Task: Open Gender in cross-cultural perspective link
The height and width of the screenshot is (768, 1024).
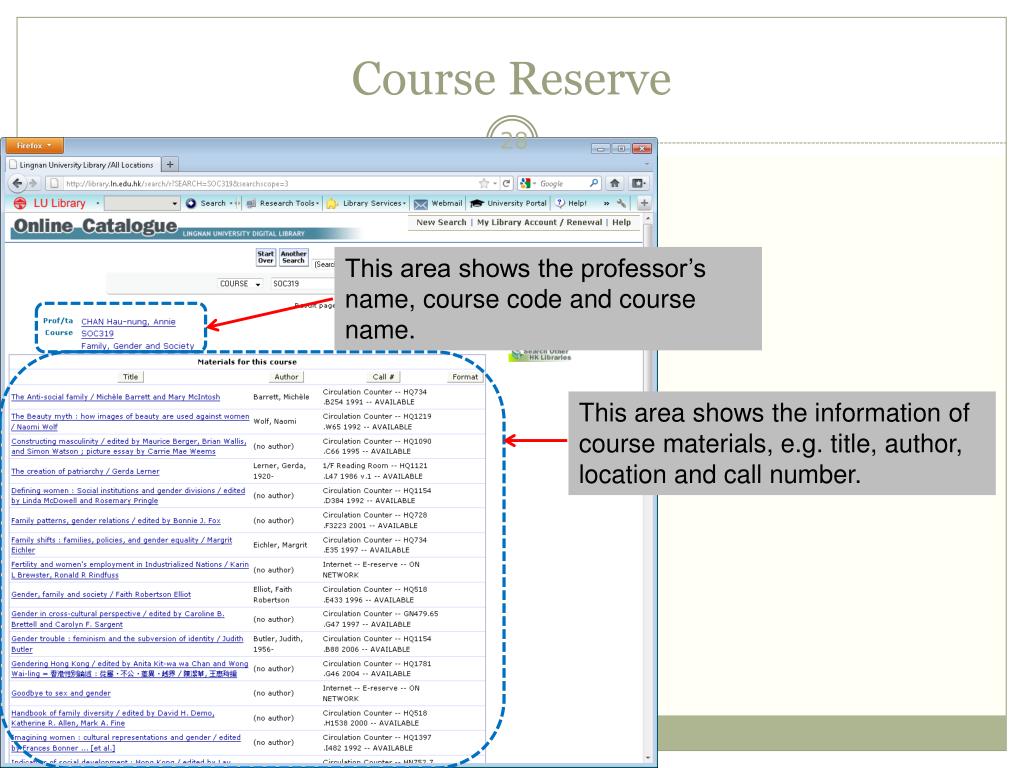Action: 118,619
